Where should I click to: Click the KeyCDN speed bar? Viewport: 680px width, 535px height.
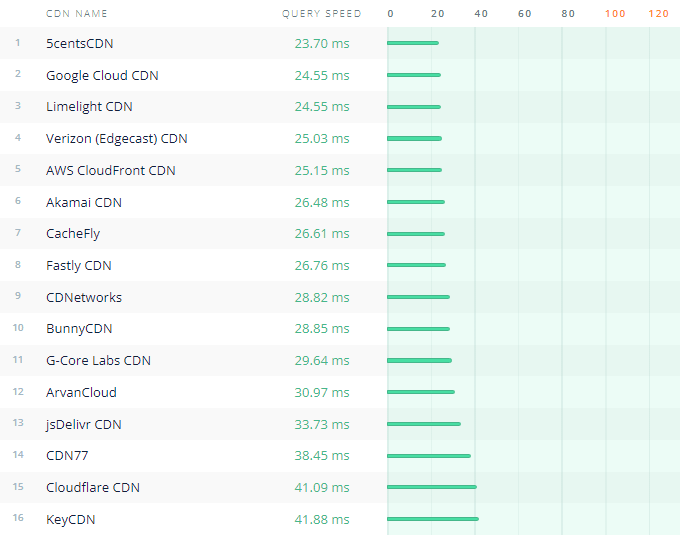433,519
